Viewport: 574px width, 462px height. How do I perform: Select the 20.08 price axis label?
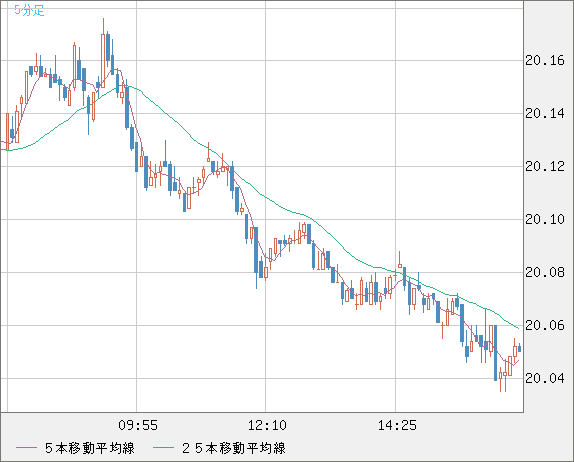545,273
